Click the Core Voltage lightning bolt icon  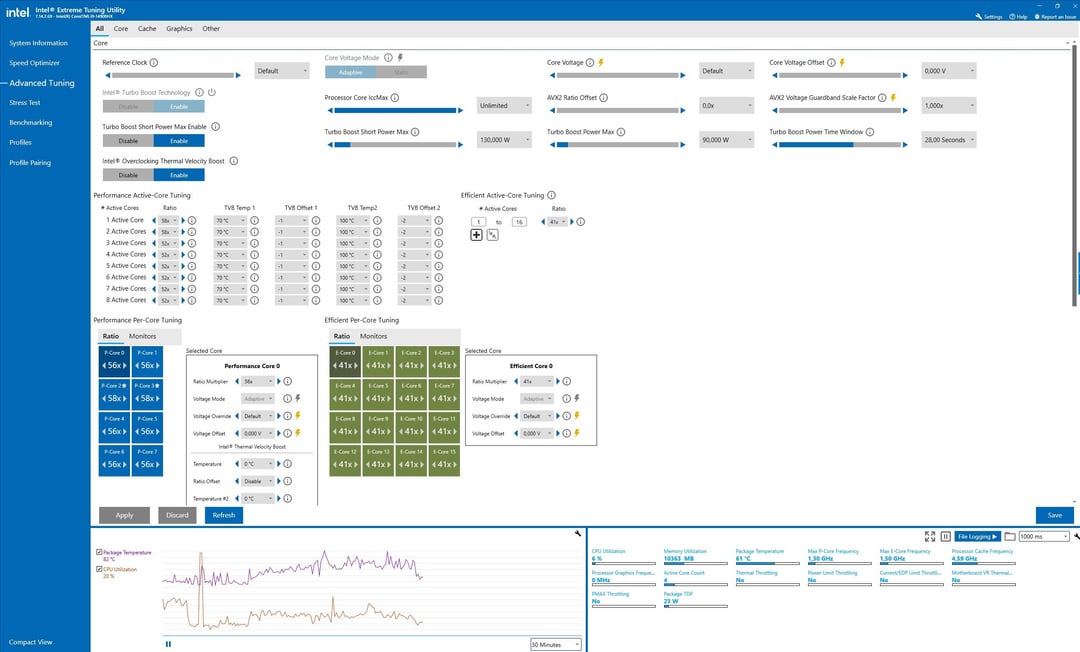pyautogui.click(x=601, y=63)
